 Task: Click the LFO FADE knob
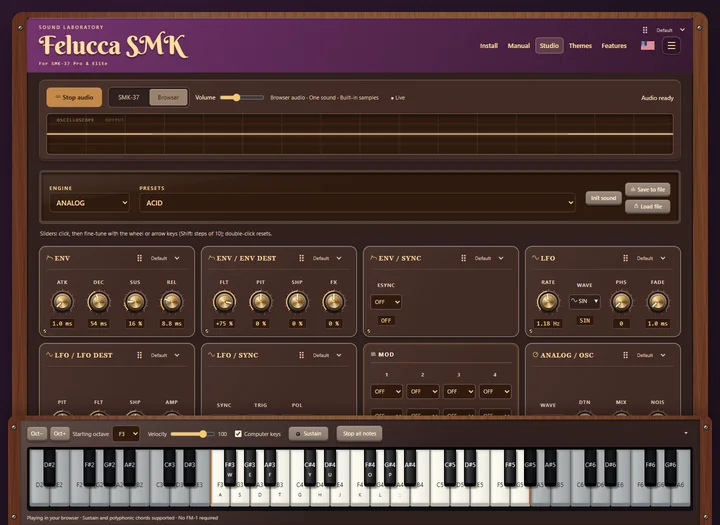658,302
